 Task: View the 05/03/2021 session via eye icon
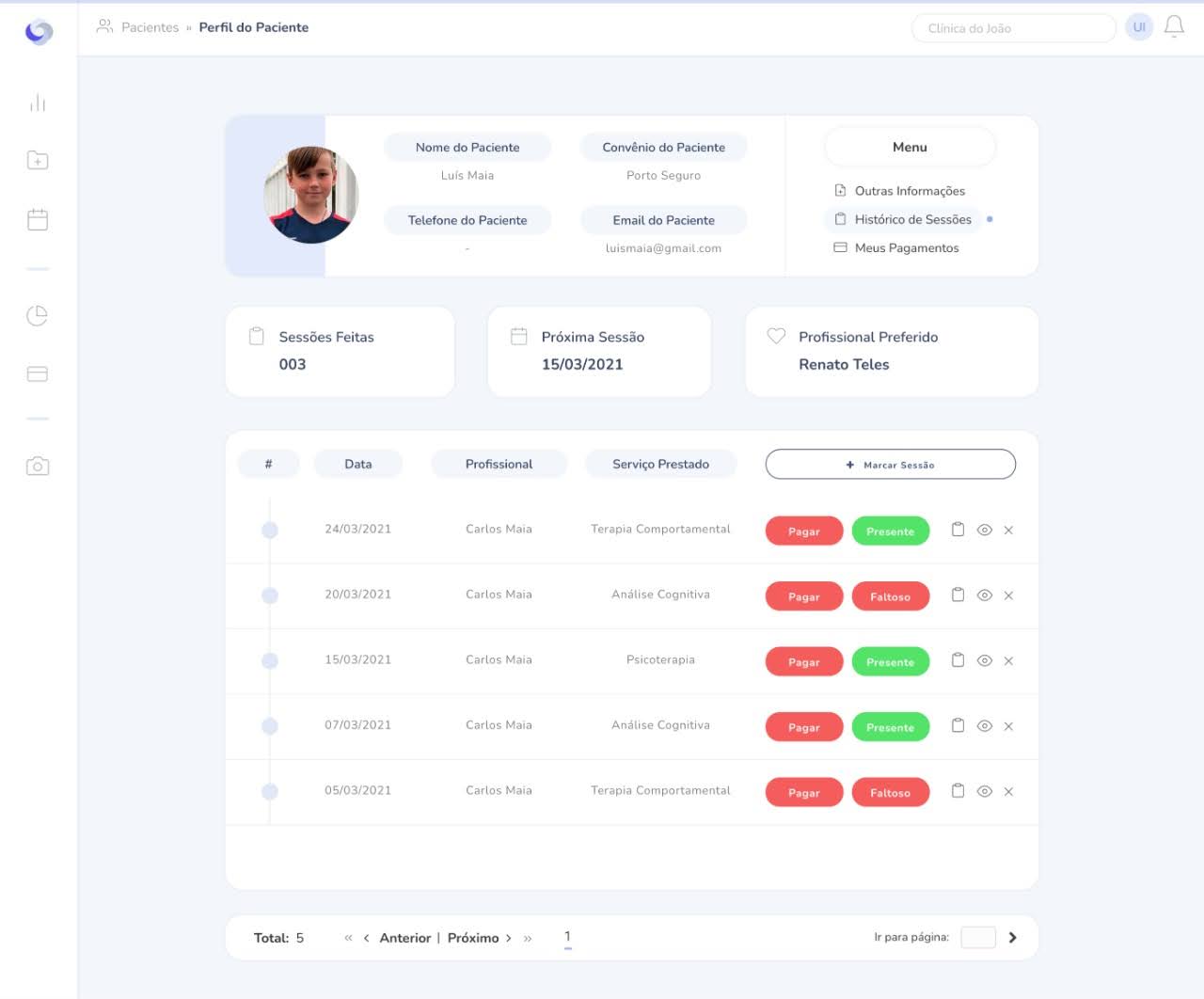coord(985,792)
